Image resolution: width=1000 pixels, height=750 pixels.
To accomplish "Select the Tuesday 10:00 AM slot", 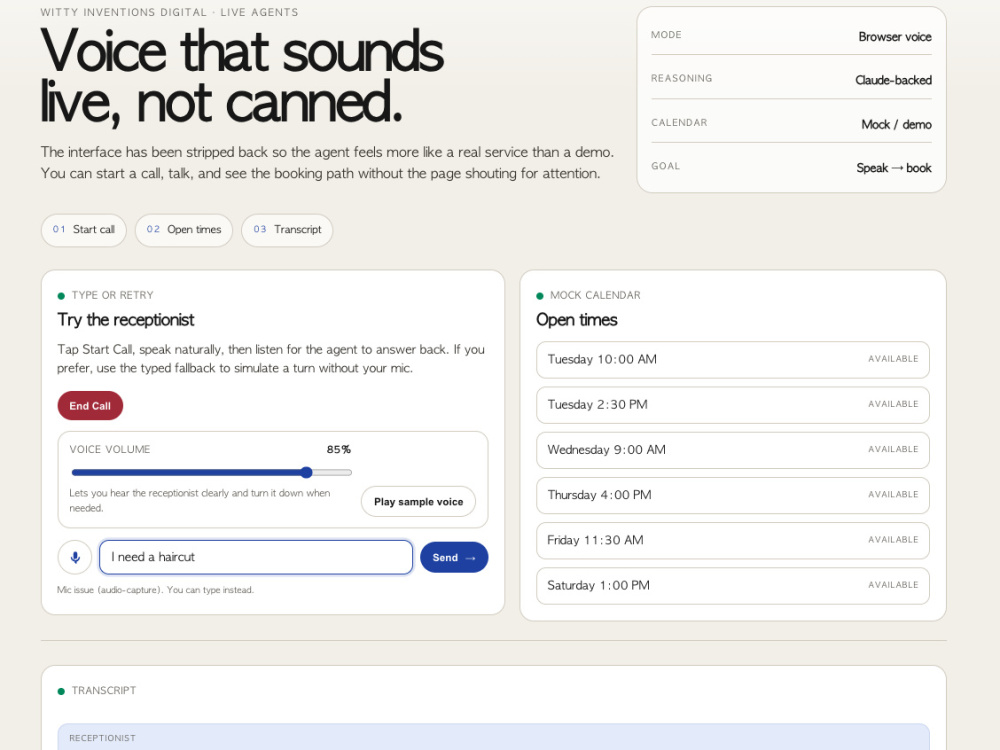I will [x=733, y=360].
